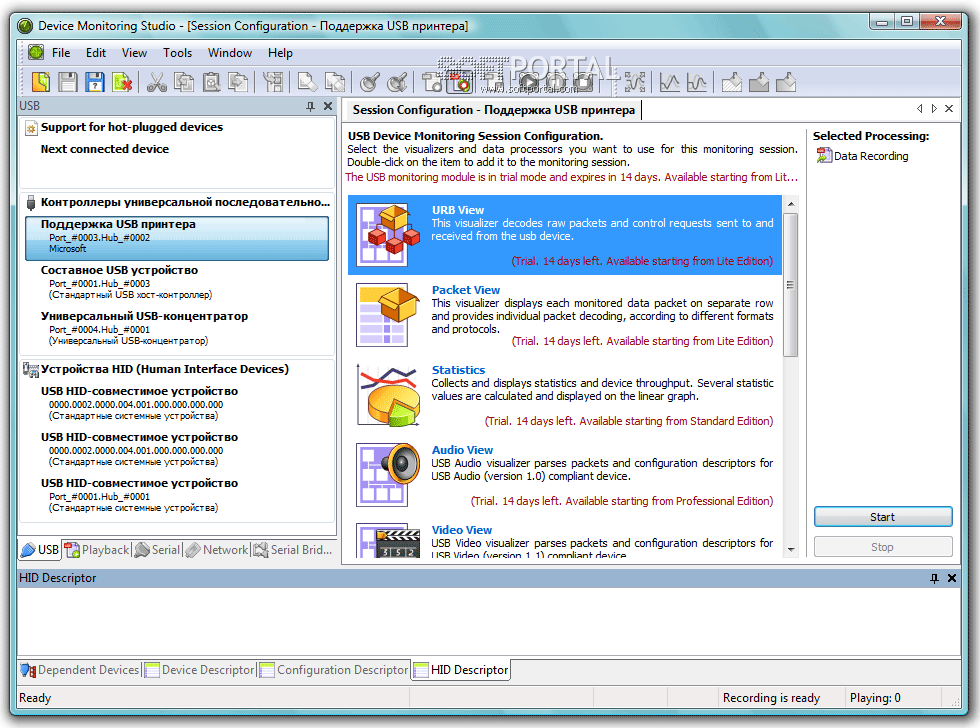Select HID device on Port_#0001.Hub_#0001
The image size is (980, 728).
(177, 496)
